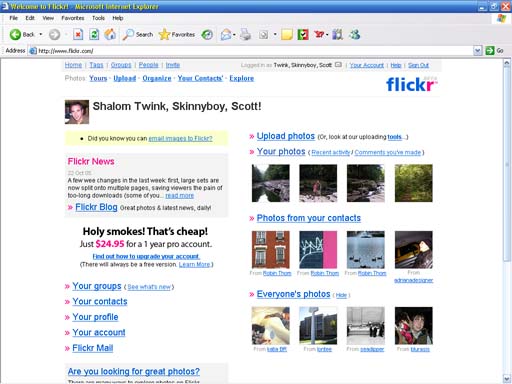Click the Upload photos heading link
Screen dimensions: 512x384
click(x=286, y=136)
